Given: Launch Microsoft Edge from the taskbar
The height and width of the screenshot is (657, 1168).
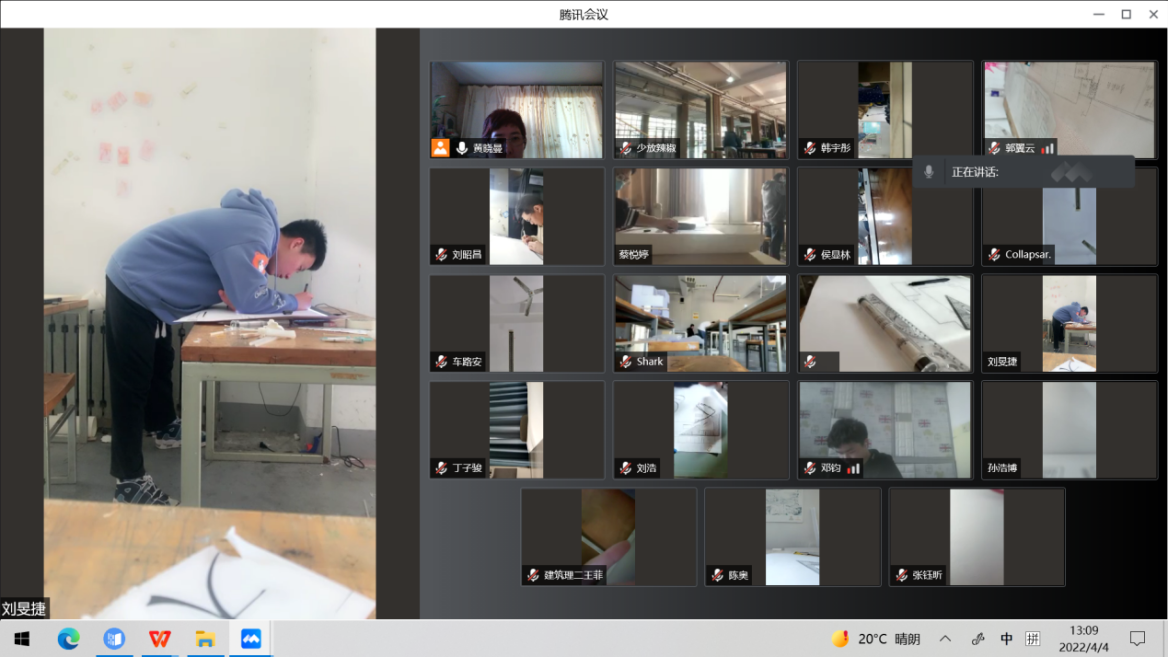Looking at the screenshot, I should tap(68, 639).
